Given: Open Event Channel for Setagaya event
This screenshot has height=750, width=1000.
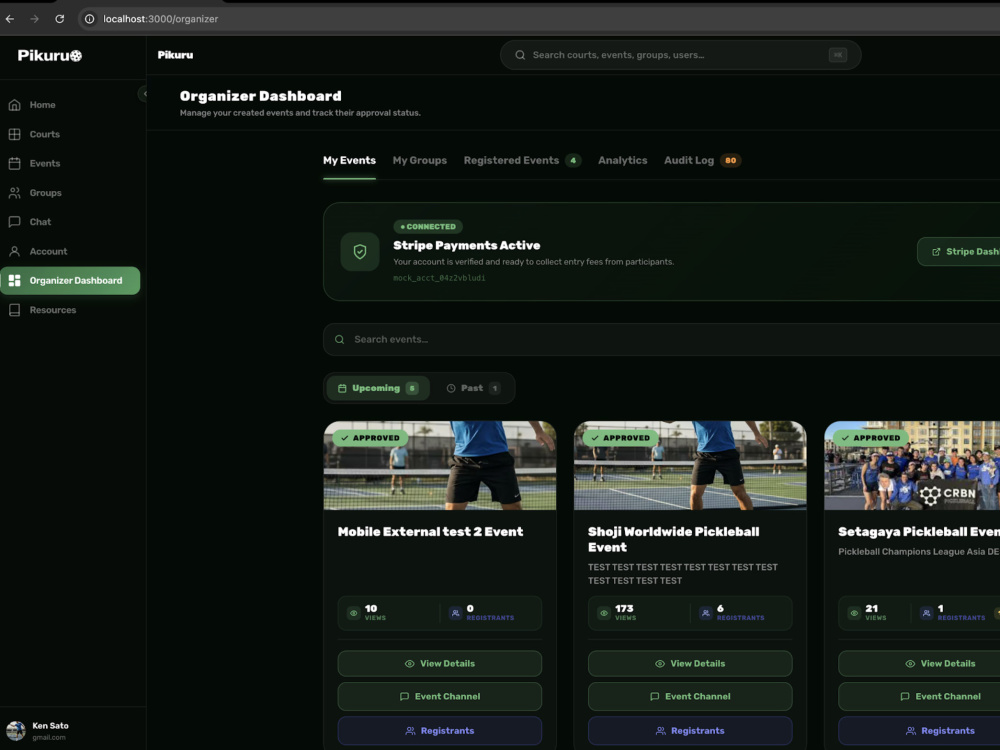Looking at the screenshot, I should coord(919,696).
